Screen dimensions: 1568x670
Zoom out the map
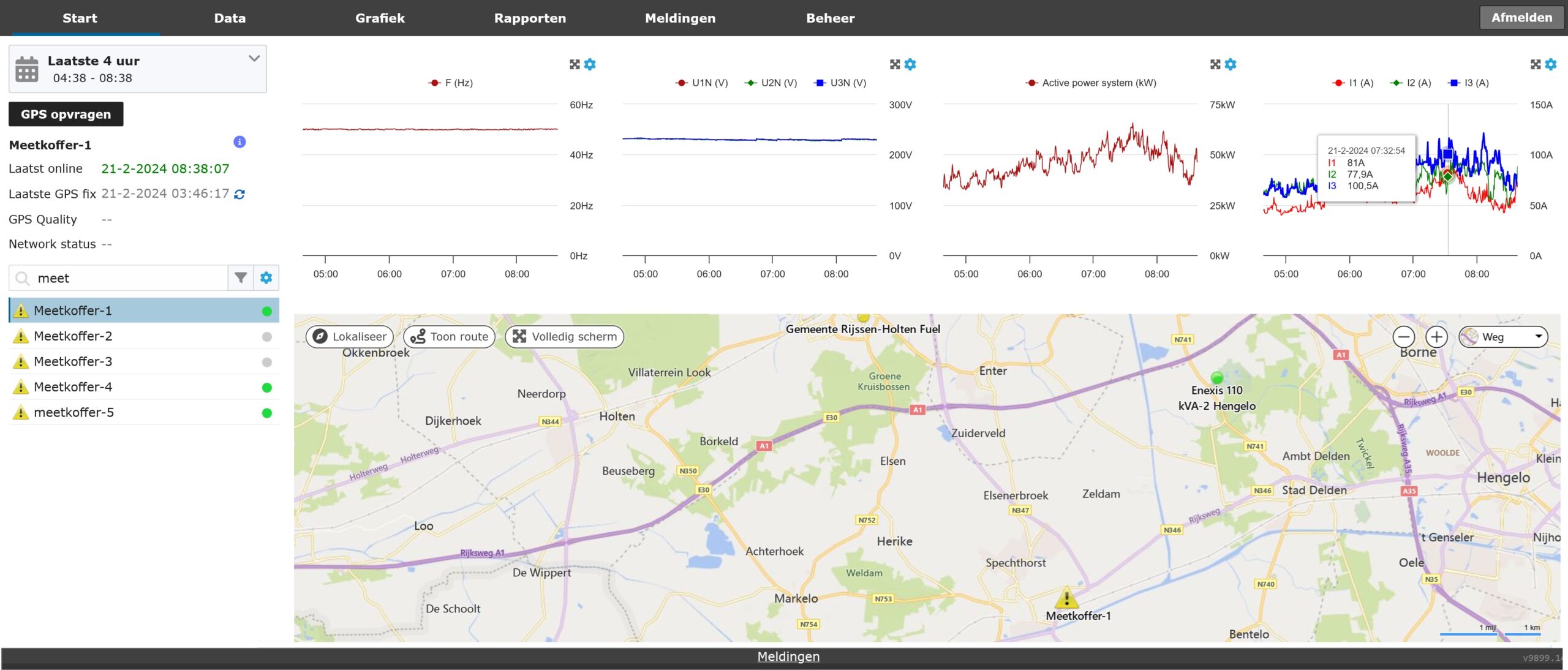tap(1403, 337)
